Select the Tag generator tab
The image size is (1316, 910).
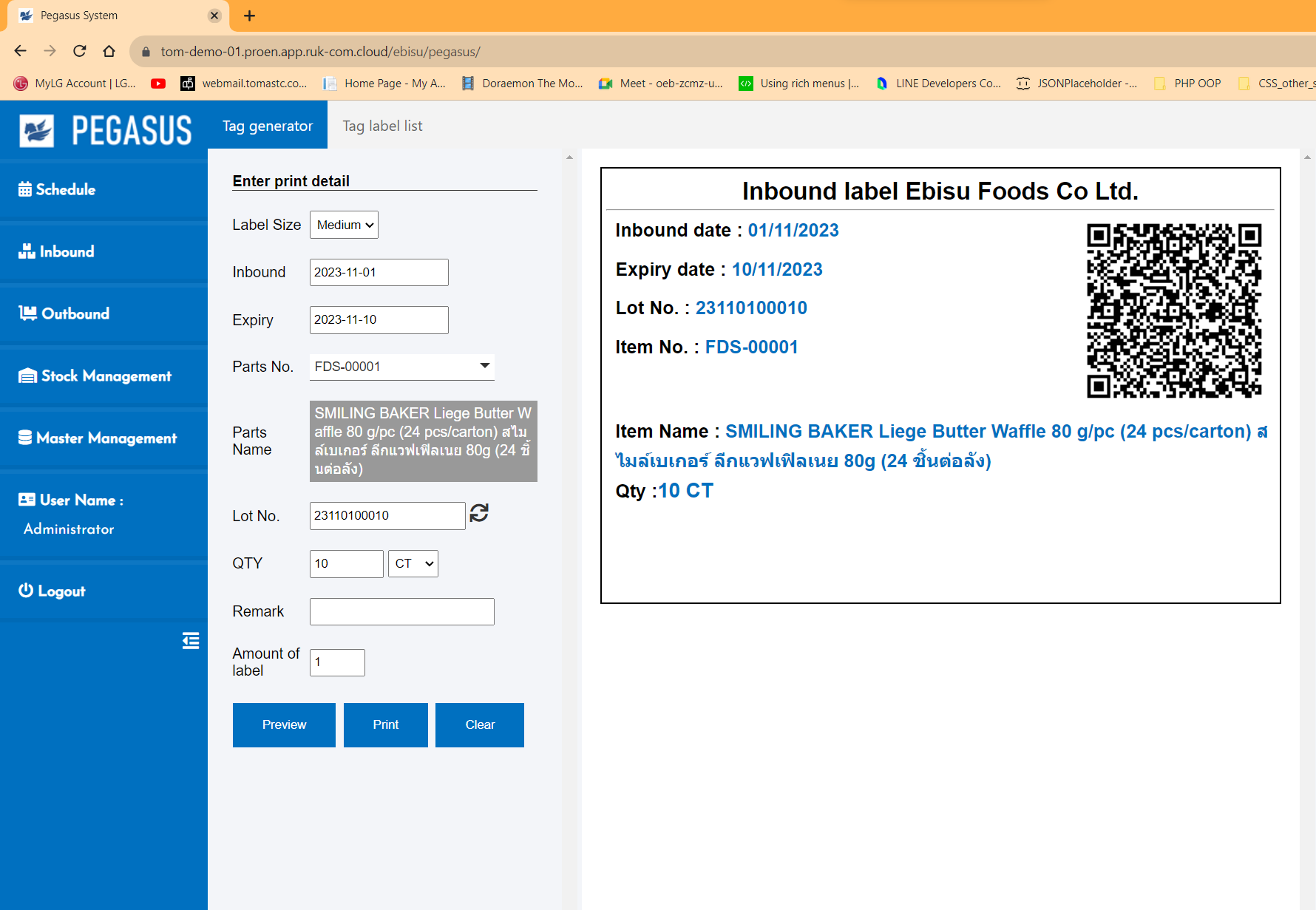pos(268,126)
